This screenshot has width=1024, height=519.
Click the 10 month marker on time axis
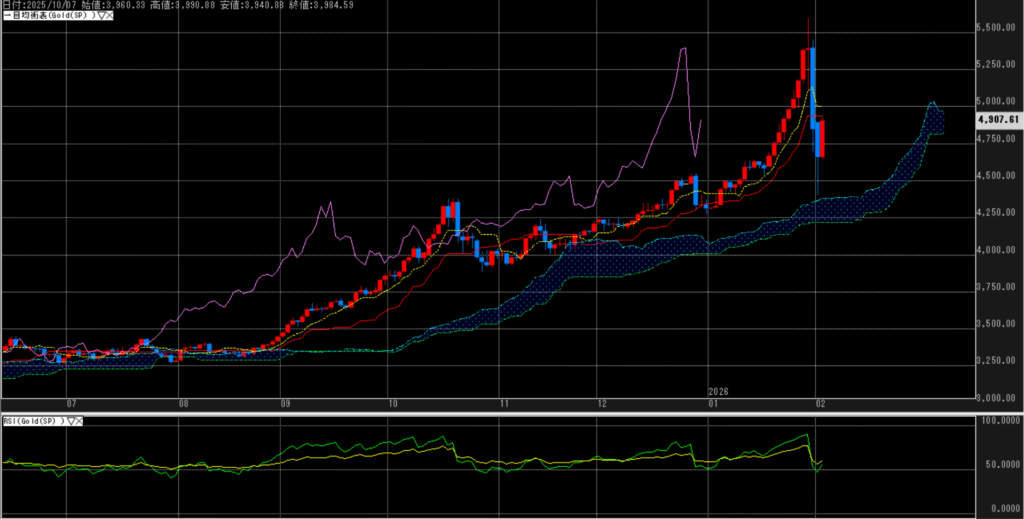(x=393, y=405)
